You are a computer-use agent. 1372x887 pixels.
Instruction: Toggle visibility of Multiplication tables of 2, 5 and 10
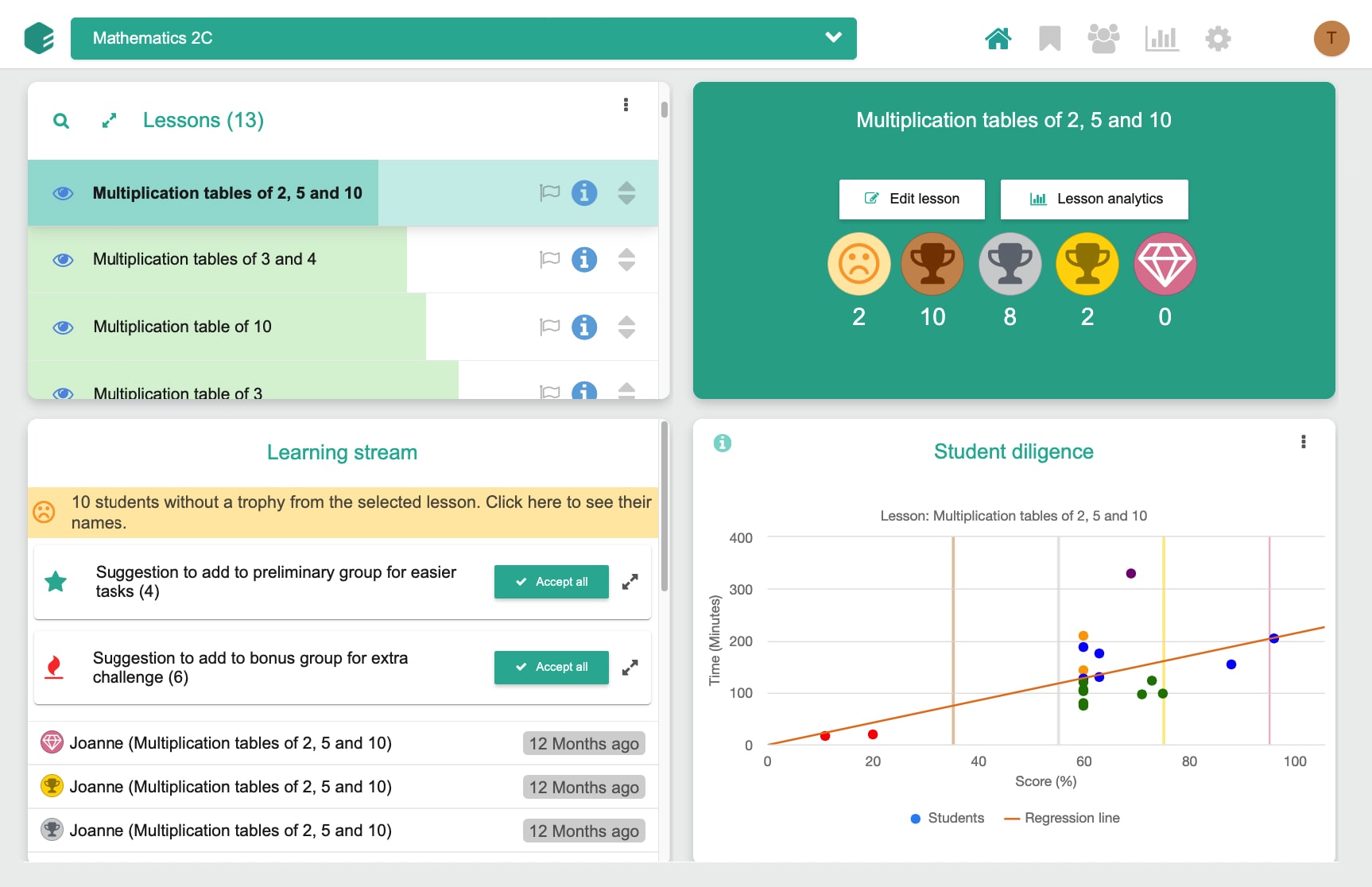62,192
